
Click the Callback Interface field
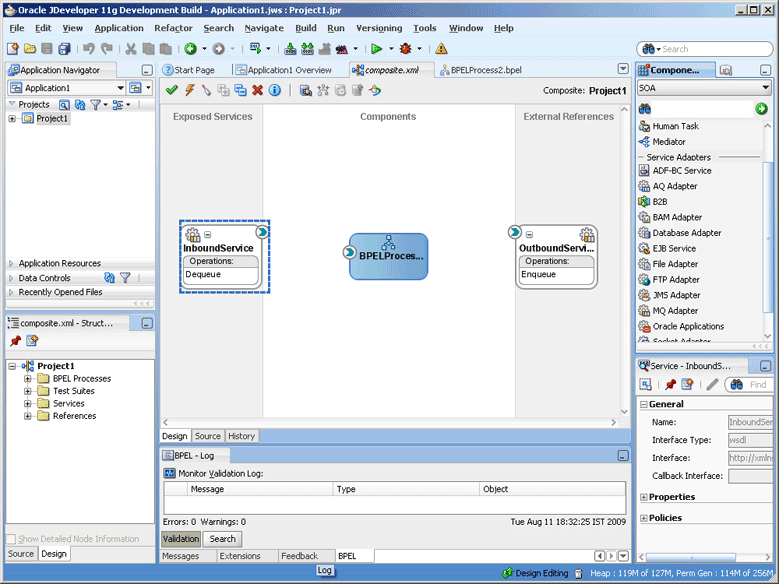(x=750, y=476)
